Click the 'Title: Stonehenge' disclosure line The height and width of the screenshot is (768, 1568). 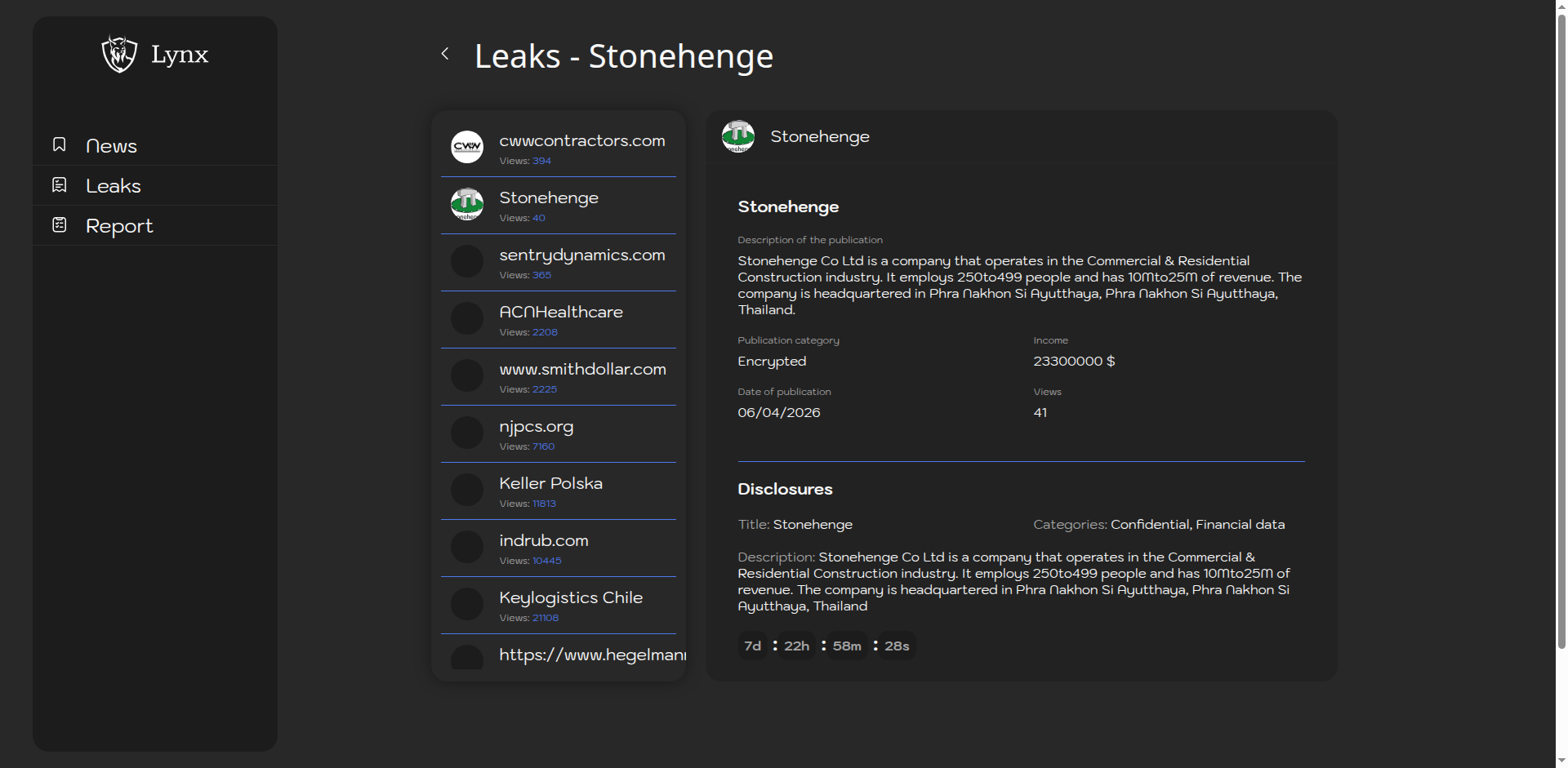tap(795, 524)
